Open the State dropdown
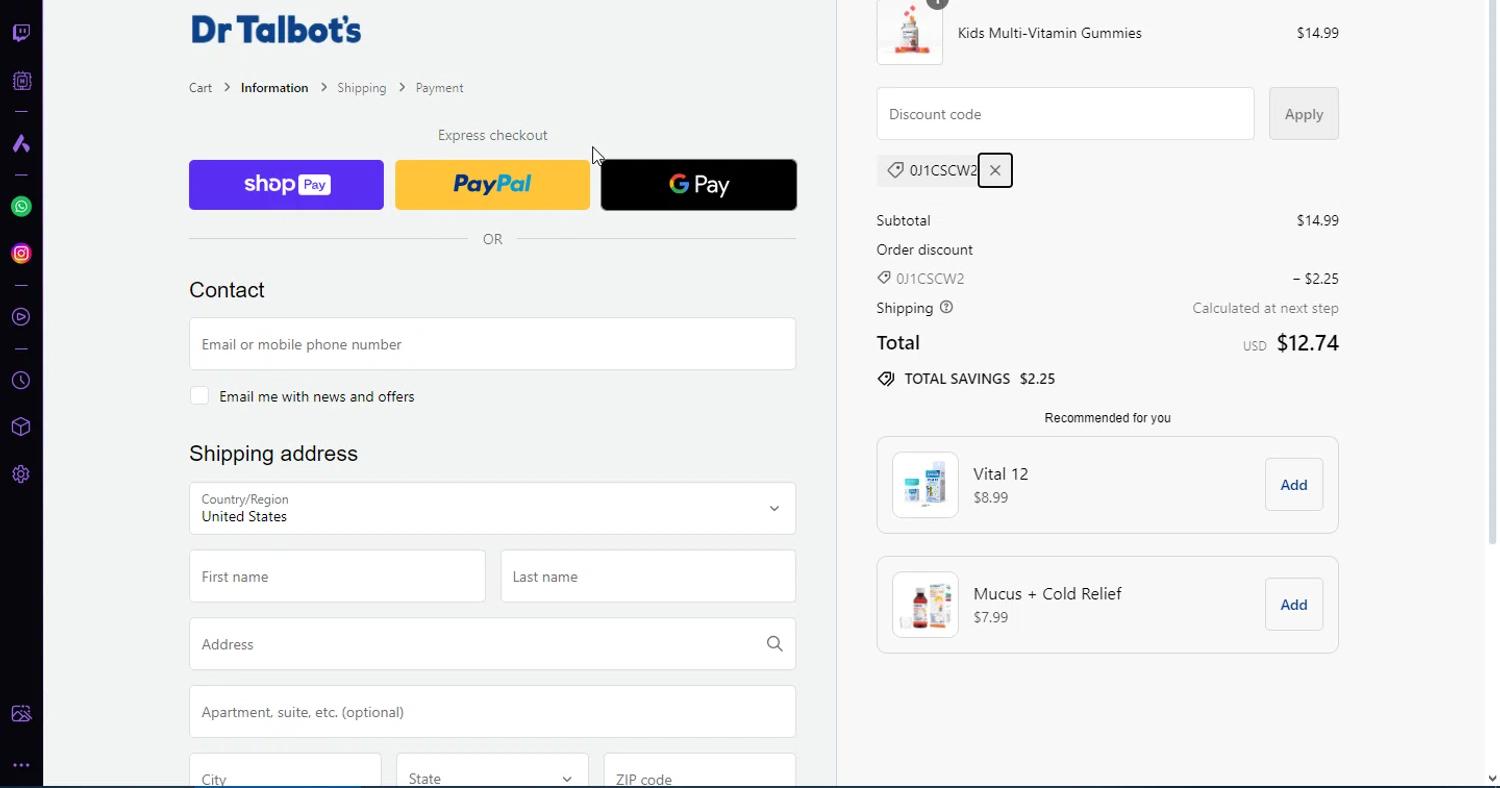The image size is (1500, 788). coord(491,771)
